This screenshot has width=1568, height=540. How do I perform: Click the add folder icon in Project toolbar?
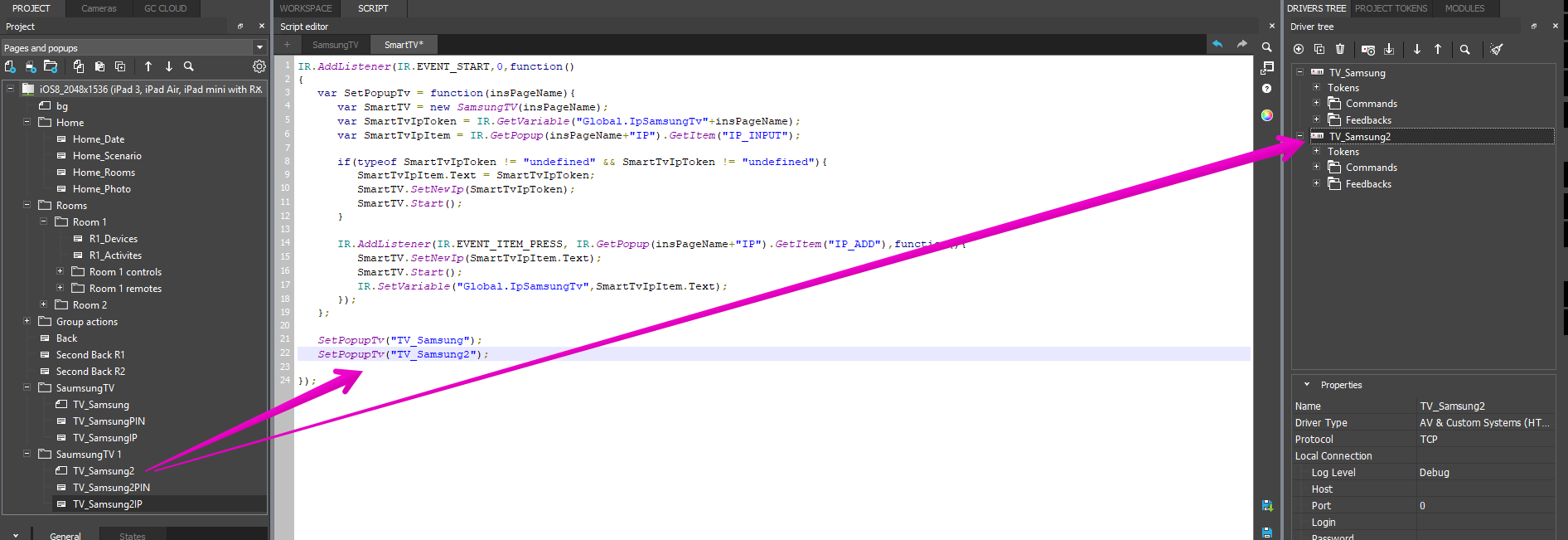(51, 66)
